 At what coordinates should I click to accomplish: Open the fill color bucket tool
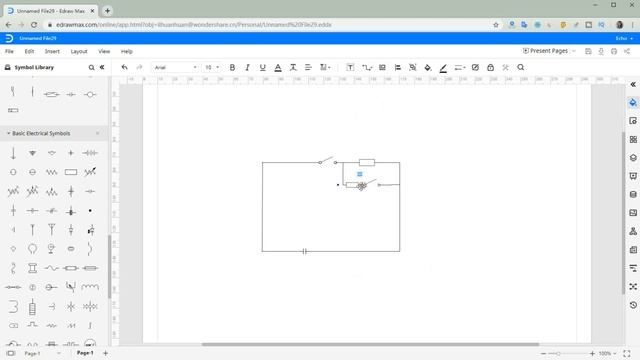pyautogui.click(x=428, y=67)
